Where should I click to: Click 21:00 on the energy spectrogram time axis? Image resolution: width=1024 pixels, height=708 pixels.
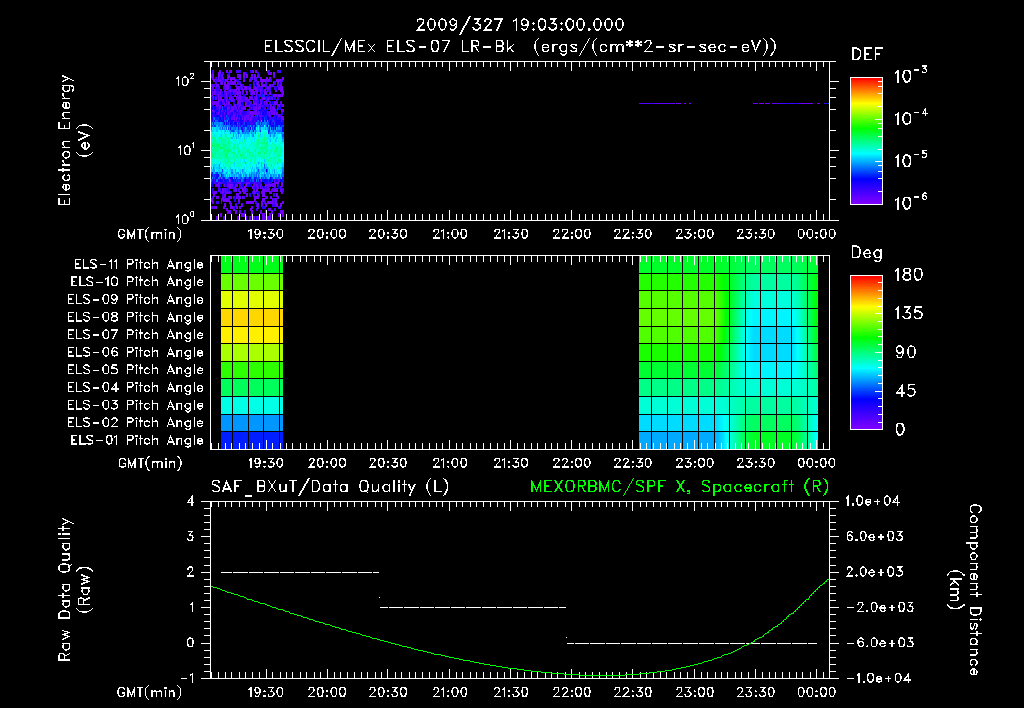click(450, 234)
